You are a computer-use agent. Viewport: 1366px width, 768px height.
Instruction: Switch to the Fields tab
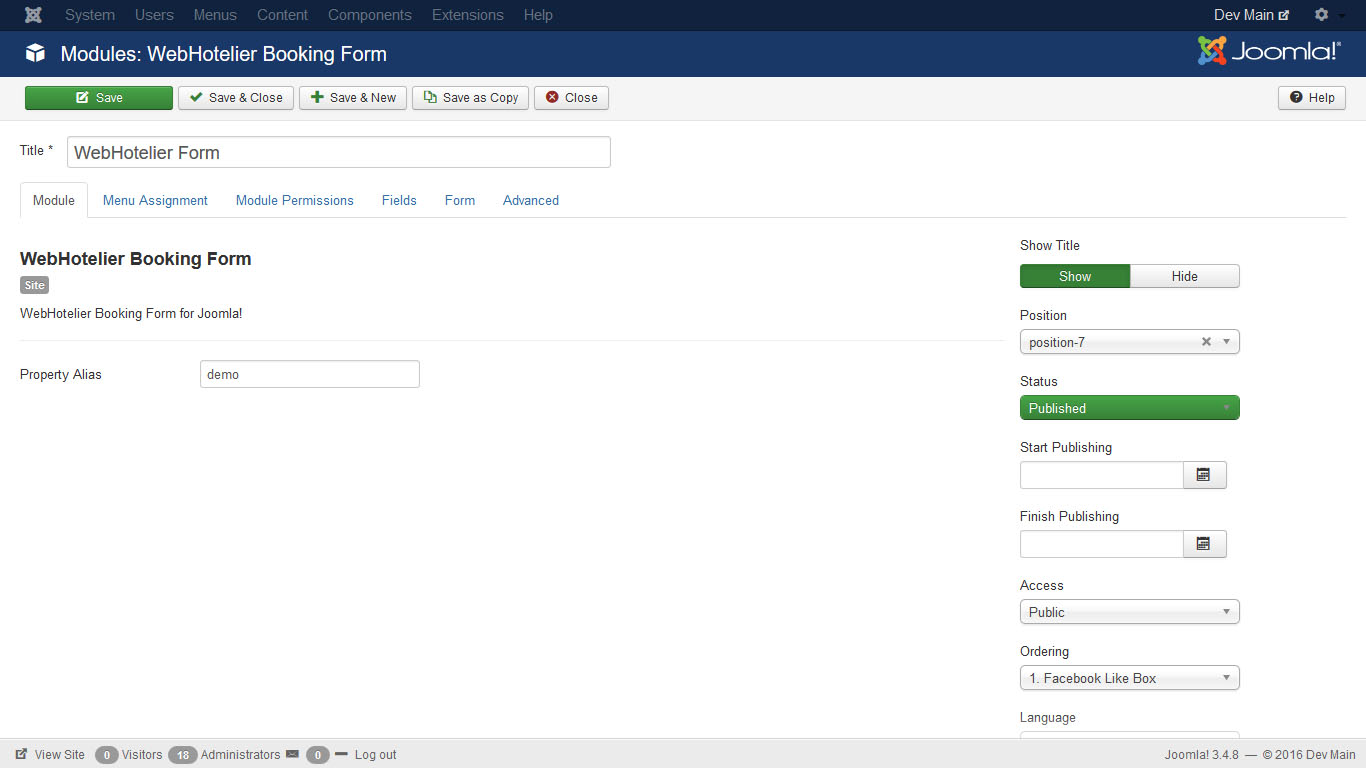coord(399,200)
